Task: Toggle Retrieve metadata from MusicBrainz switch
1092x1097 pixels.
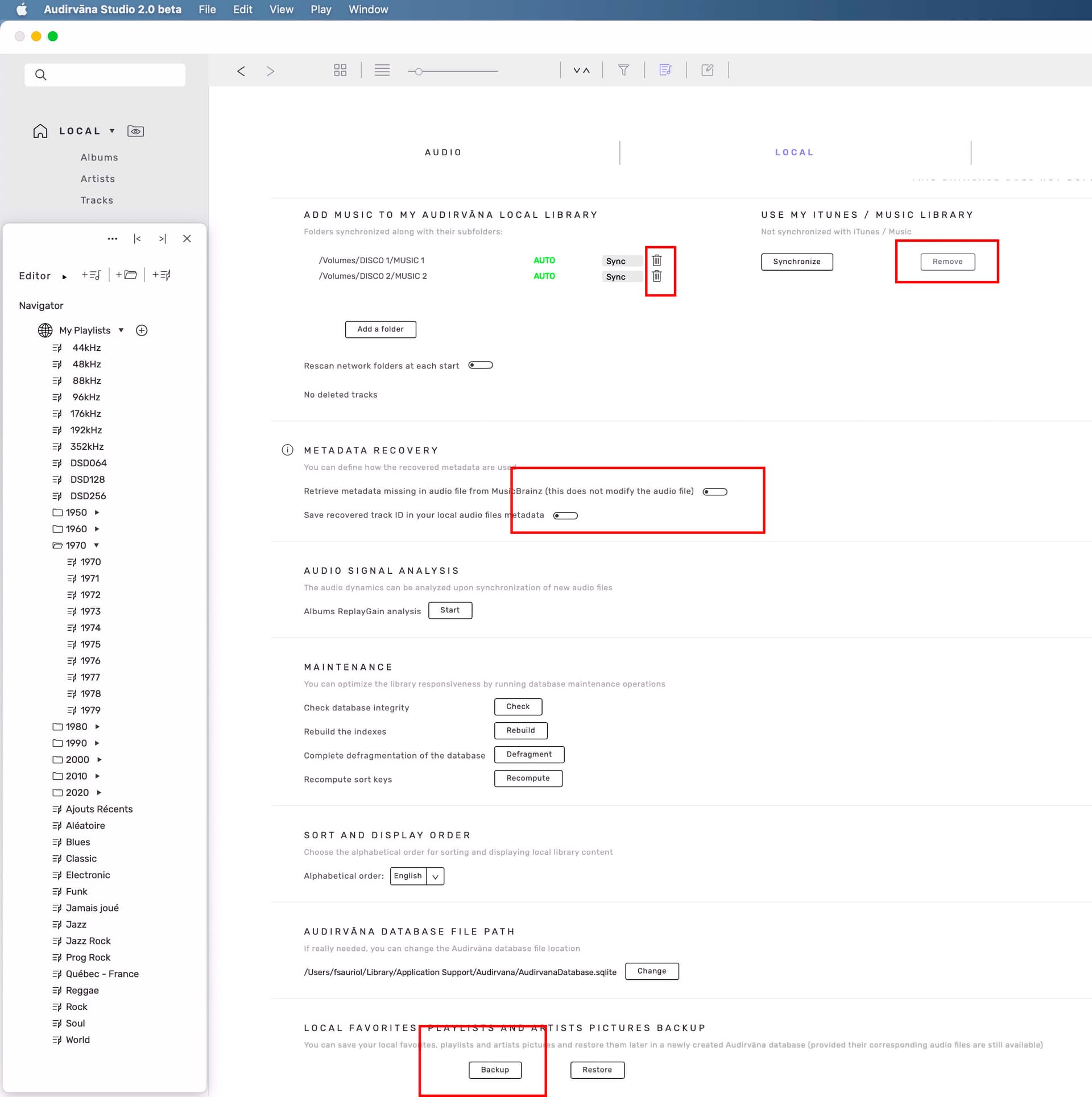Action: point(715,492)
